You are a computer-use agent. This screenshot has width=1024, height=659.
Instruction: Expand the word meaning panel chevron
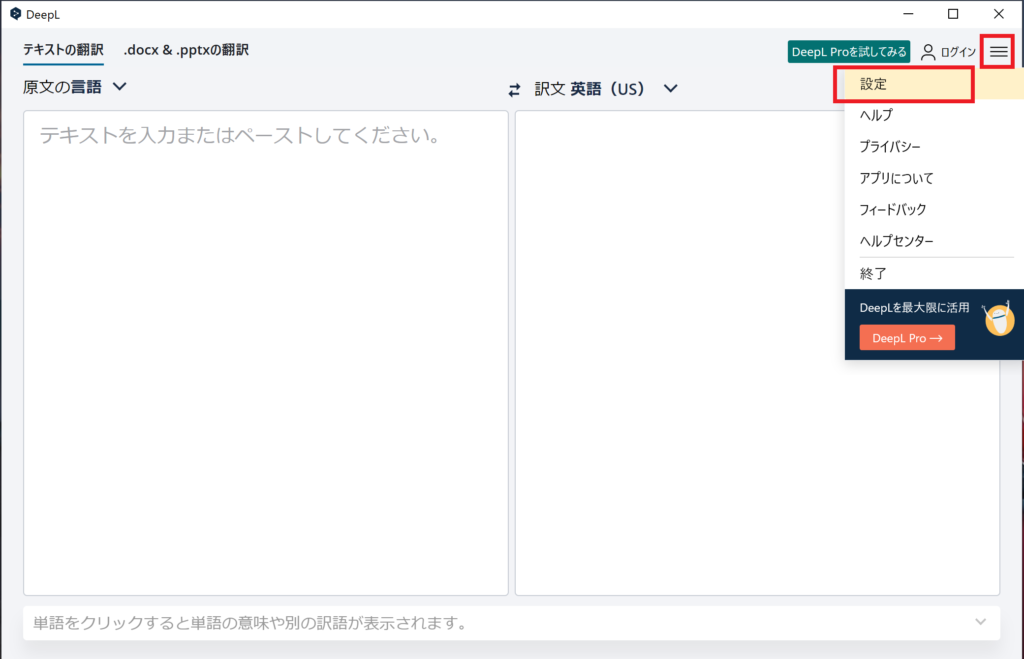pyautogui.click(x=980, y=622)
